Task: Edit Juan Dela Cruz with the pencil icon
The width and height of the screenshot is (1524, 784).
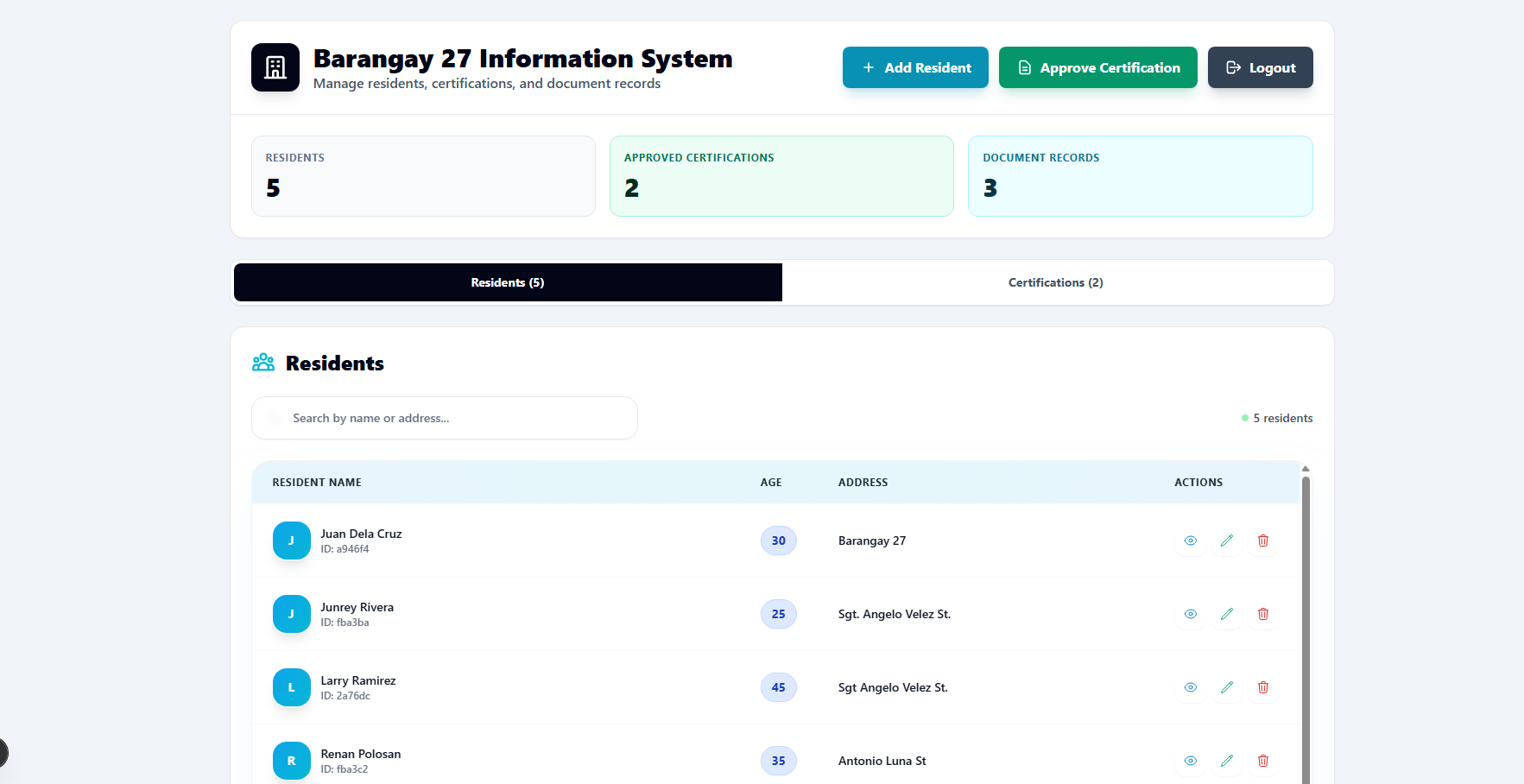Action: (1227, 541)
